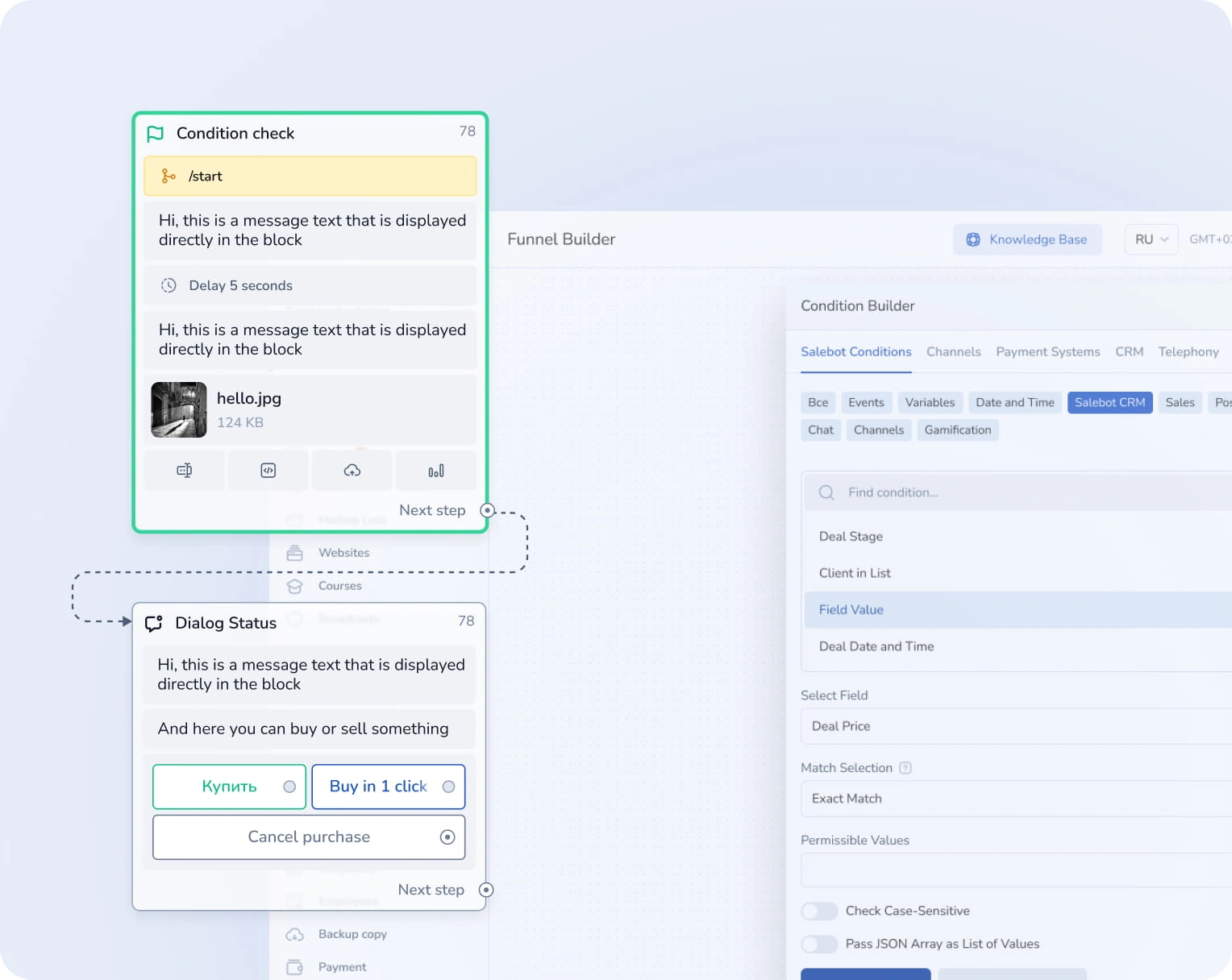
Task: Click the Backup copy cloud icon
Action: click(294, 934)
